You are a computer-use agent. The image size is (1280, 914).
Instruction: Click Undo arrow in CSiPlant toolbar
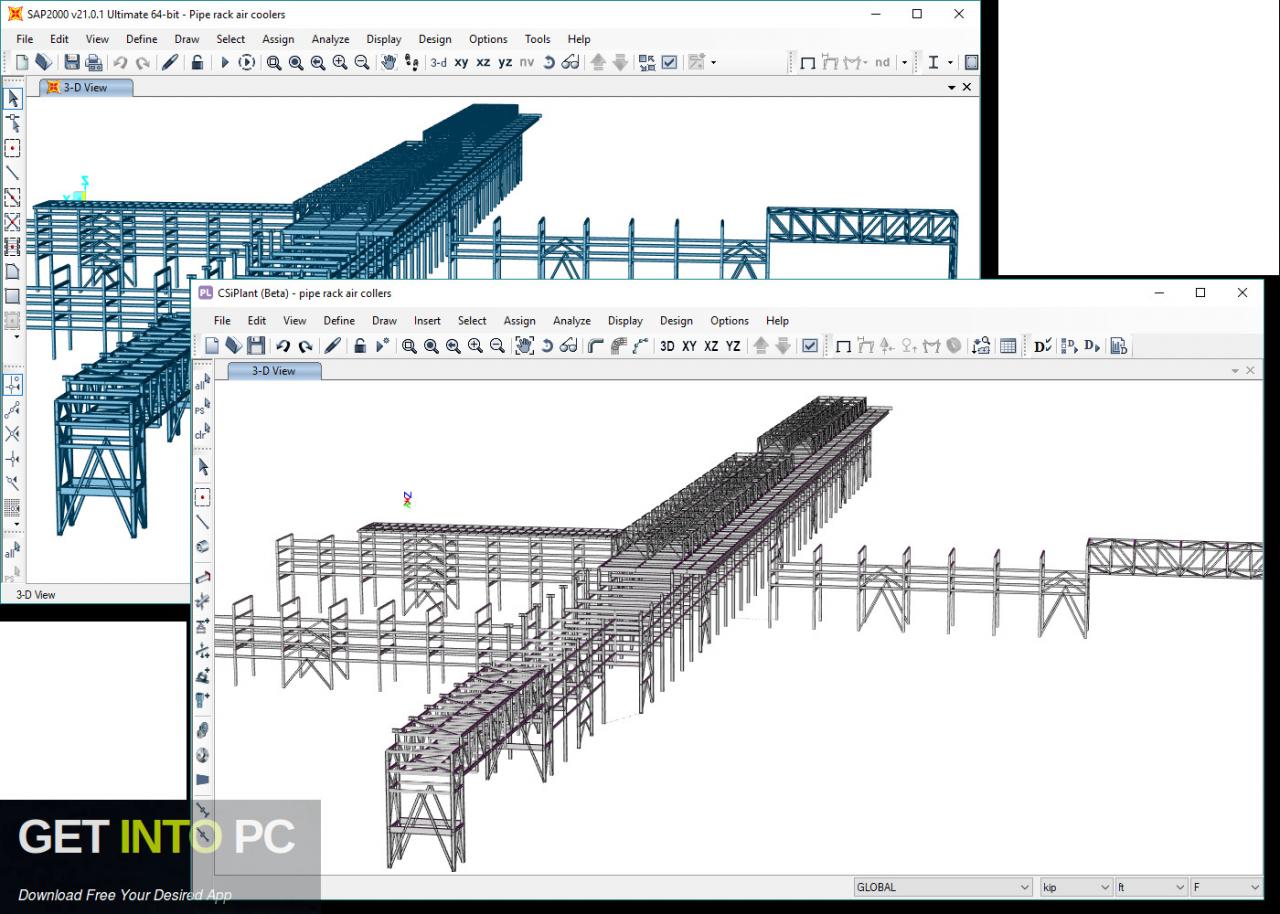click(x=283, y=346)
